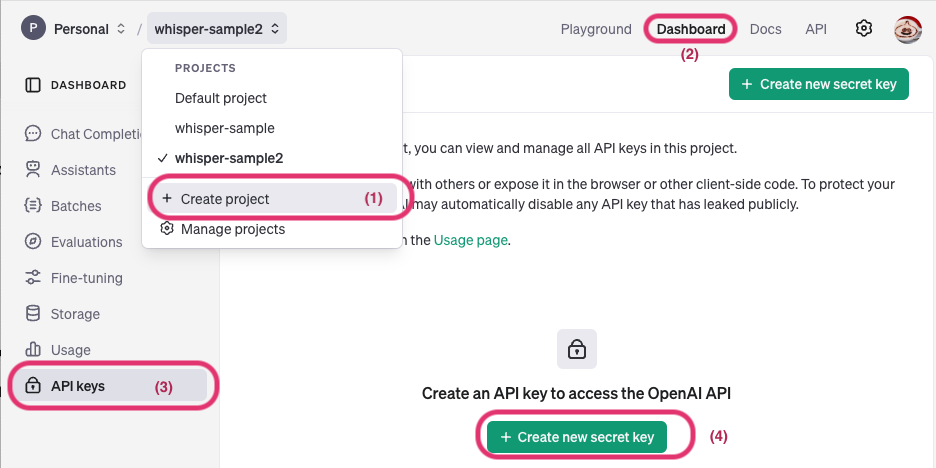Image resolution: width=936 pixels, height=468 pixels.
Task: Open the Batches page
Action: tap(76, 206)
